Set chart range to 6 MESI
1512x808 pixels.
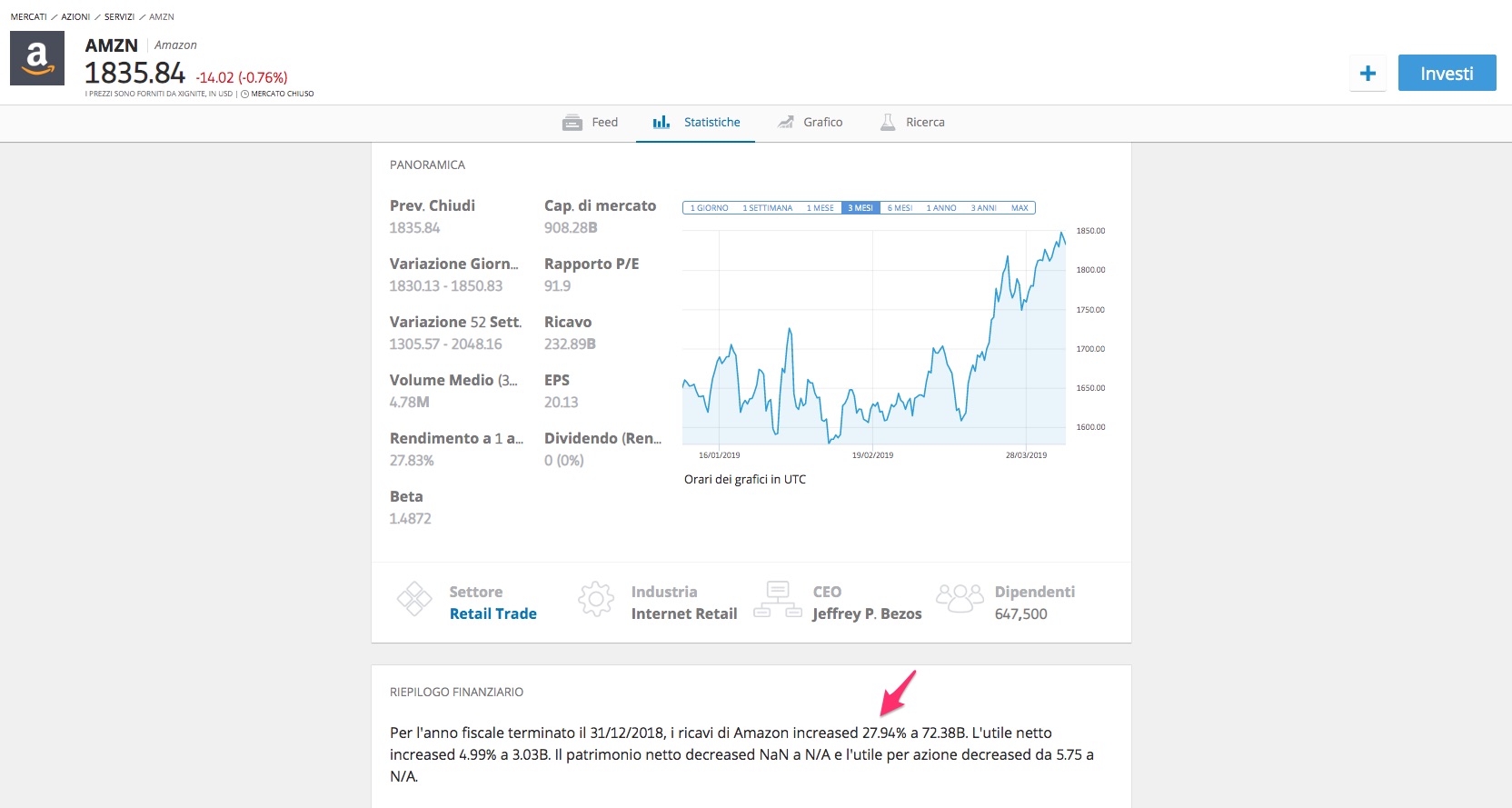click(900, 208)
